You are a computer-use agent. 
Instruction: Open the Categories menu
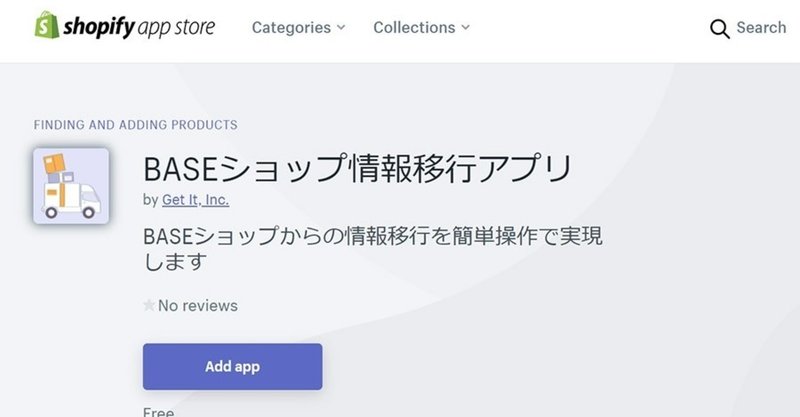point(298,28)
